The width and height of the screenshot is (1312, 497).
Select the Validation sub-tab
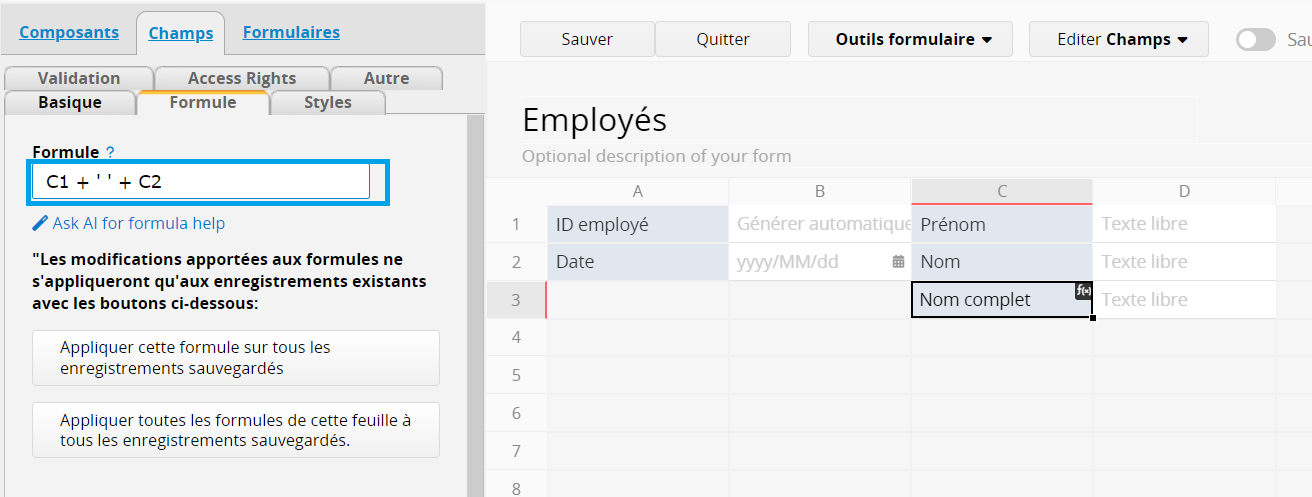(79, 78)
